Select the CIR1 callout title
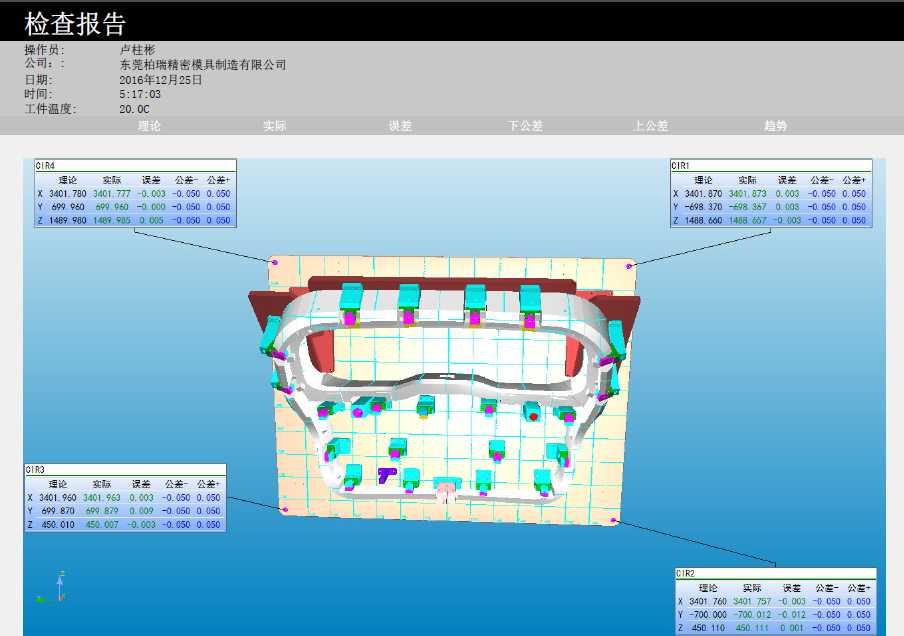The image size is (904, 636). pos(681,165)
